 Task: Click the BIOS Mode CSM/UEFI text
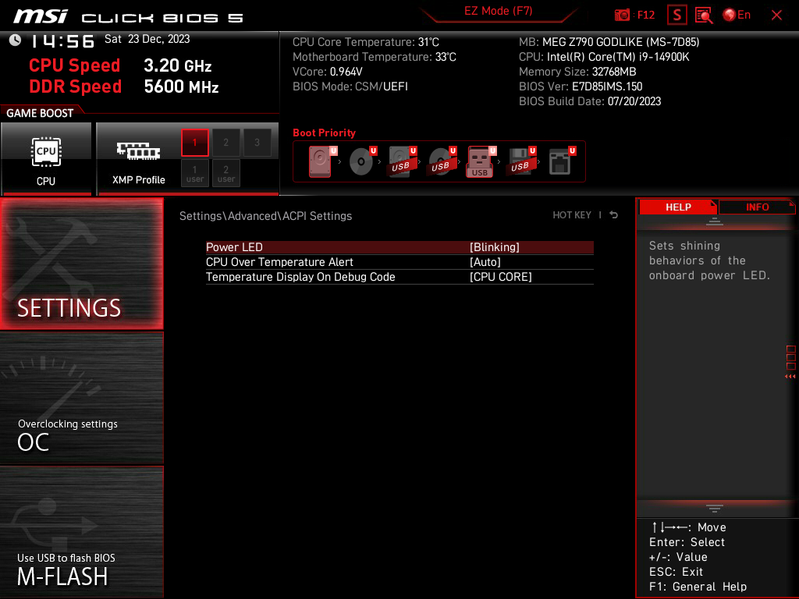pos(350,87)
